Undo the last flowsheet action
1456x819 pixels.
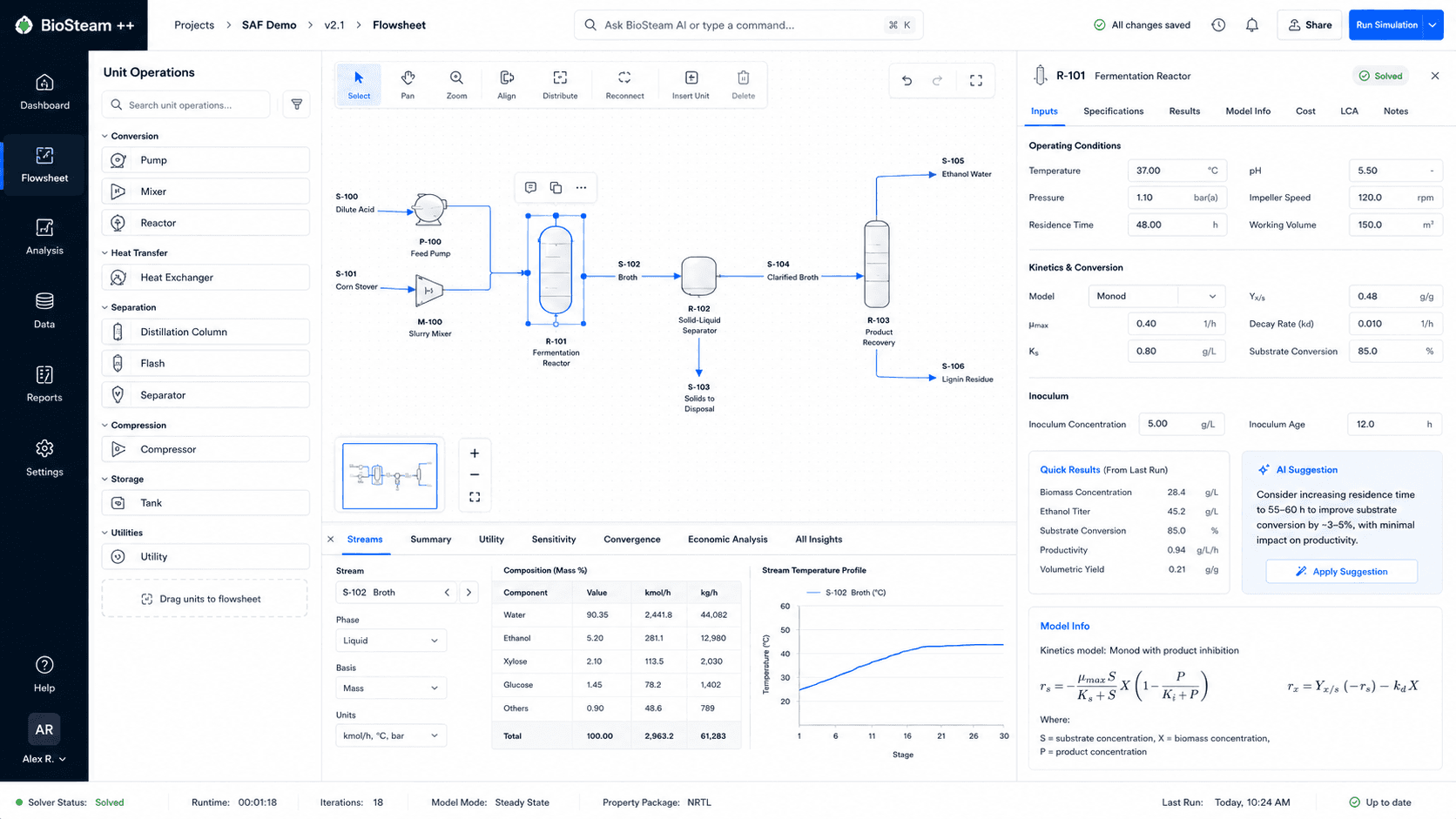[907, 80]
